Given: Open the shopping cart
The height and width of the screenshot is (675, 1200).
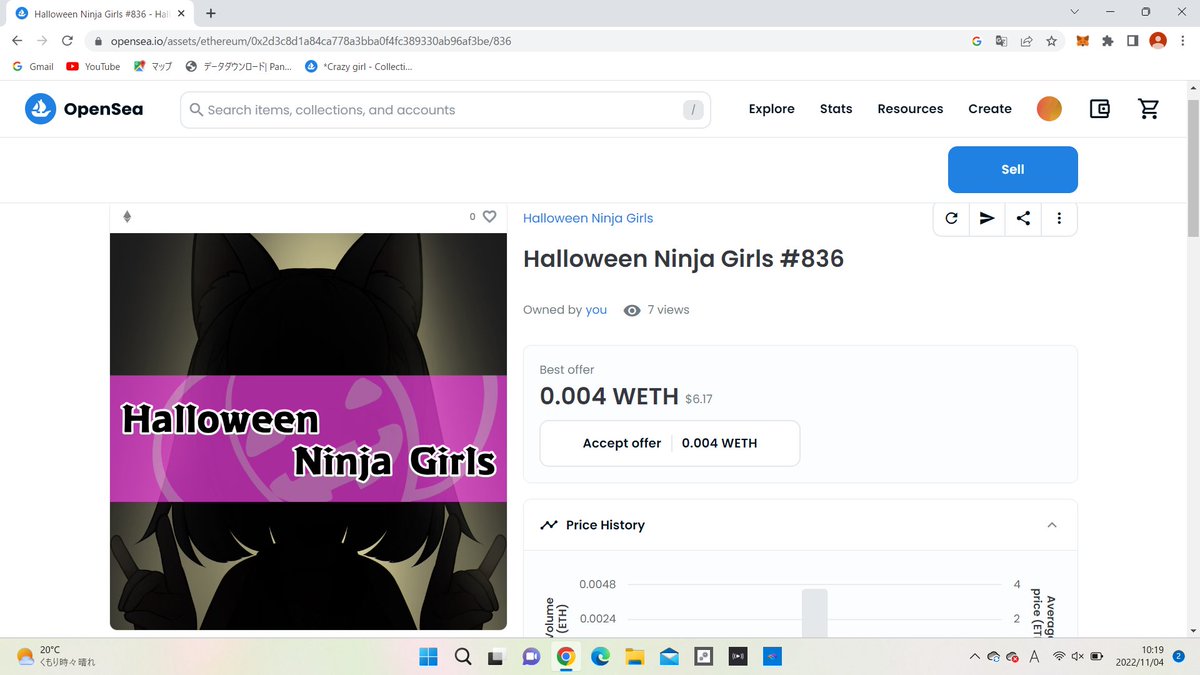Looking at the screenshot, I should [1149, 109].
